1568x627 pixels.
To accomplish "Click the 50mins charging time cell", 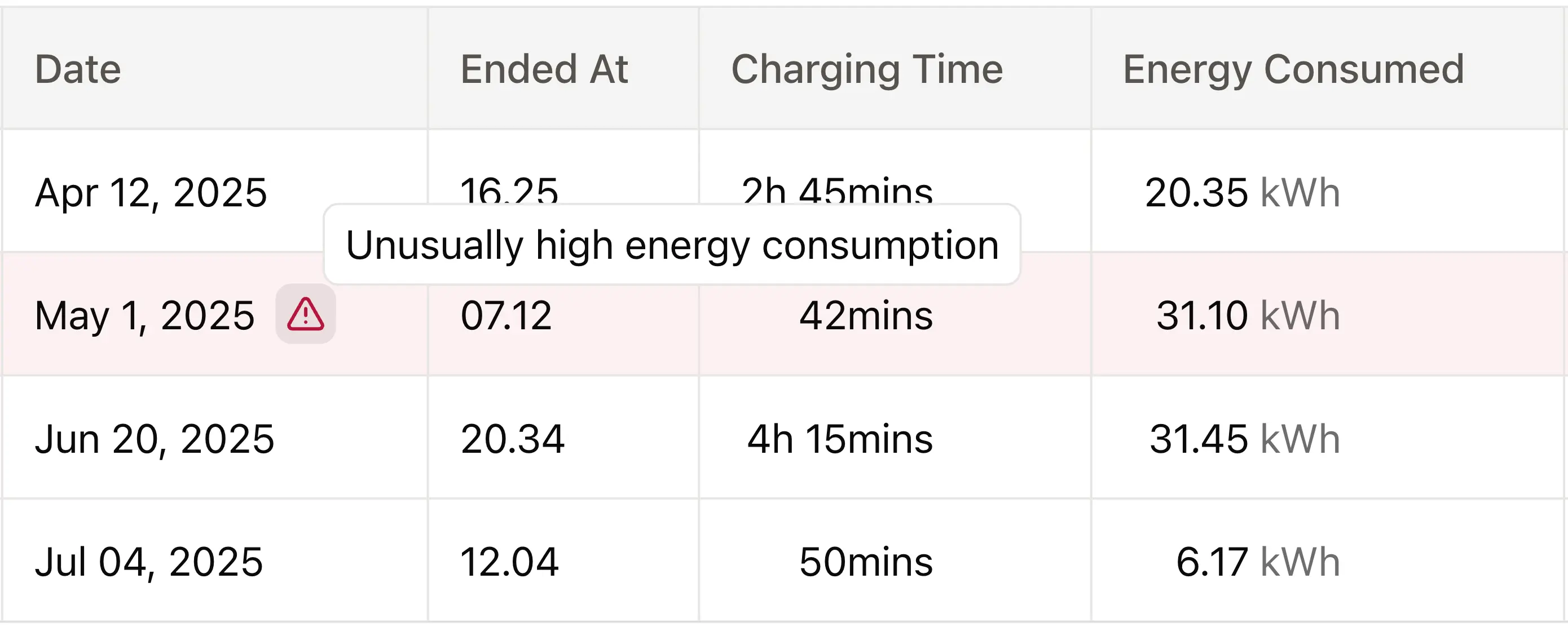I will coord(866,562).
